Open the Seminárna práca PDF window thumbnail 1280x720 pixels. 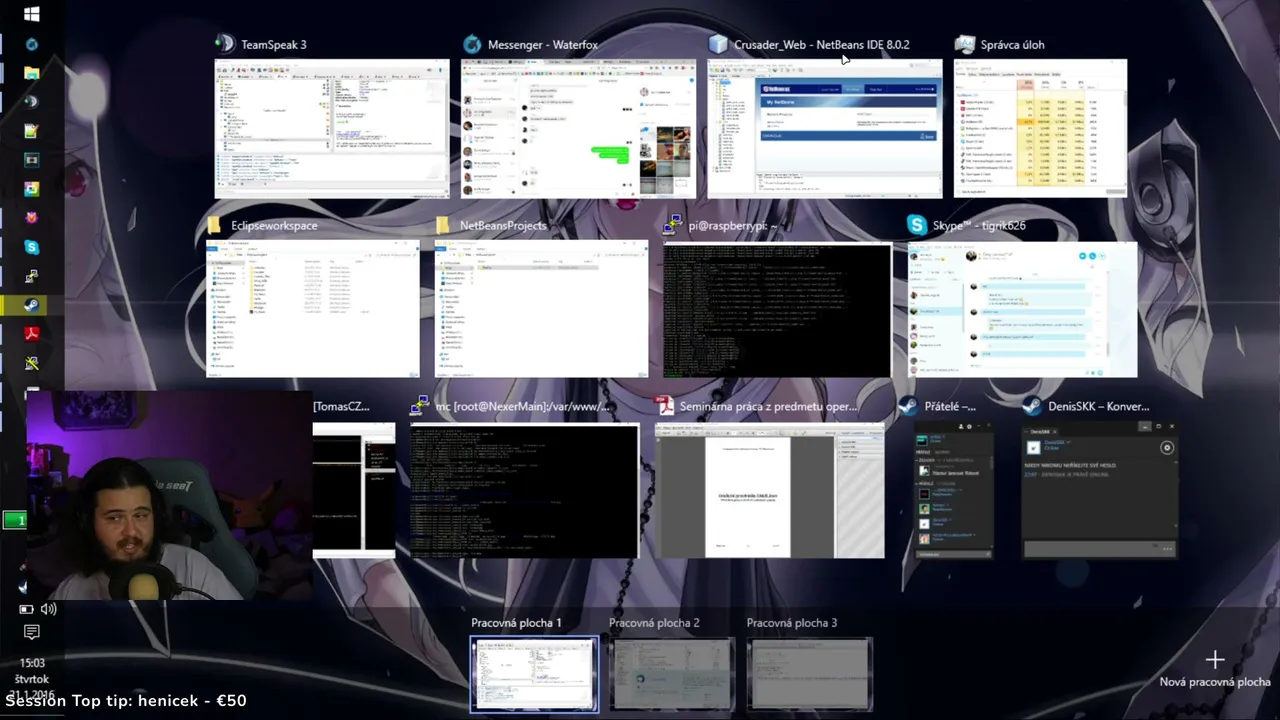coord(770,490)
